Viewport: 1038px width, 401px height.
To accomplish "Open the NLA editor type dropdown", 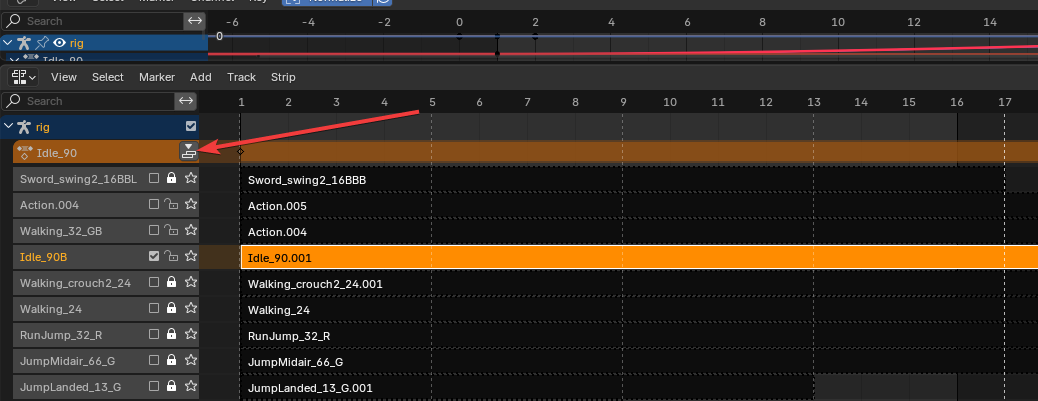I will [x=23, y=77].
